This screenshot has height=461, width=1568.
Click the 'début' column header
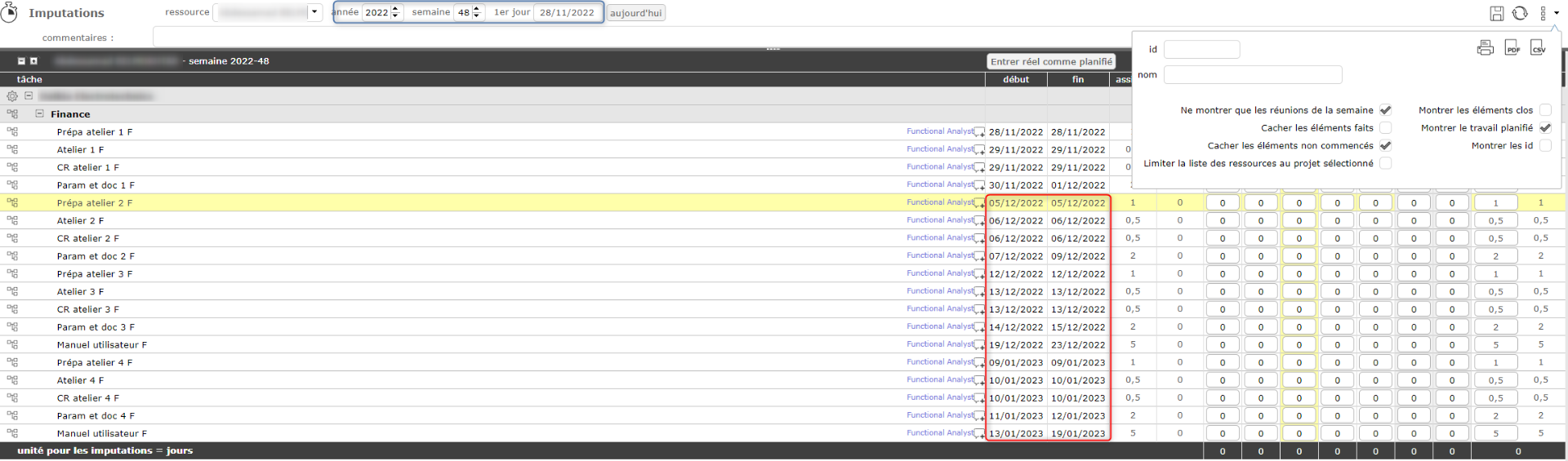(1016, 80)
